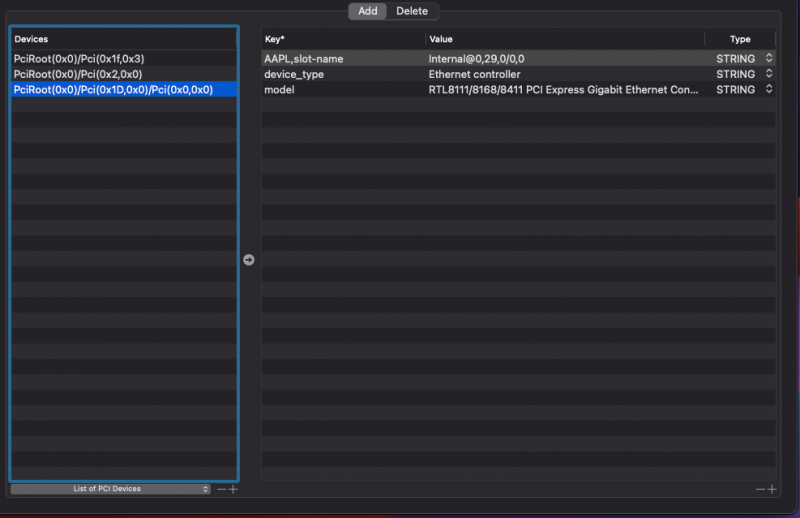Click STRING type in device_type row
The height and width of the screenshot is (518, 800).
[735, 74]
